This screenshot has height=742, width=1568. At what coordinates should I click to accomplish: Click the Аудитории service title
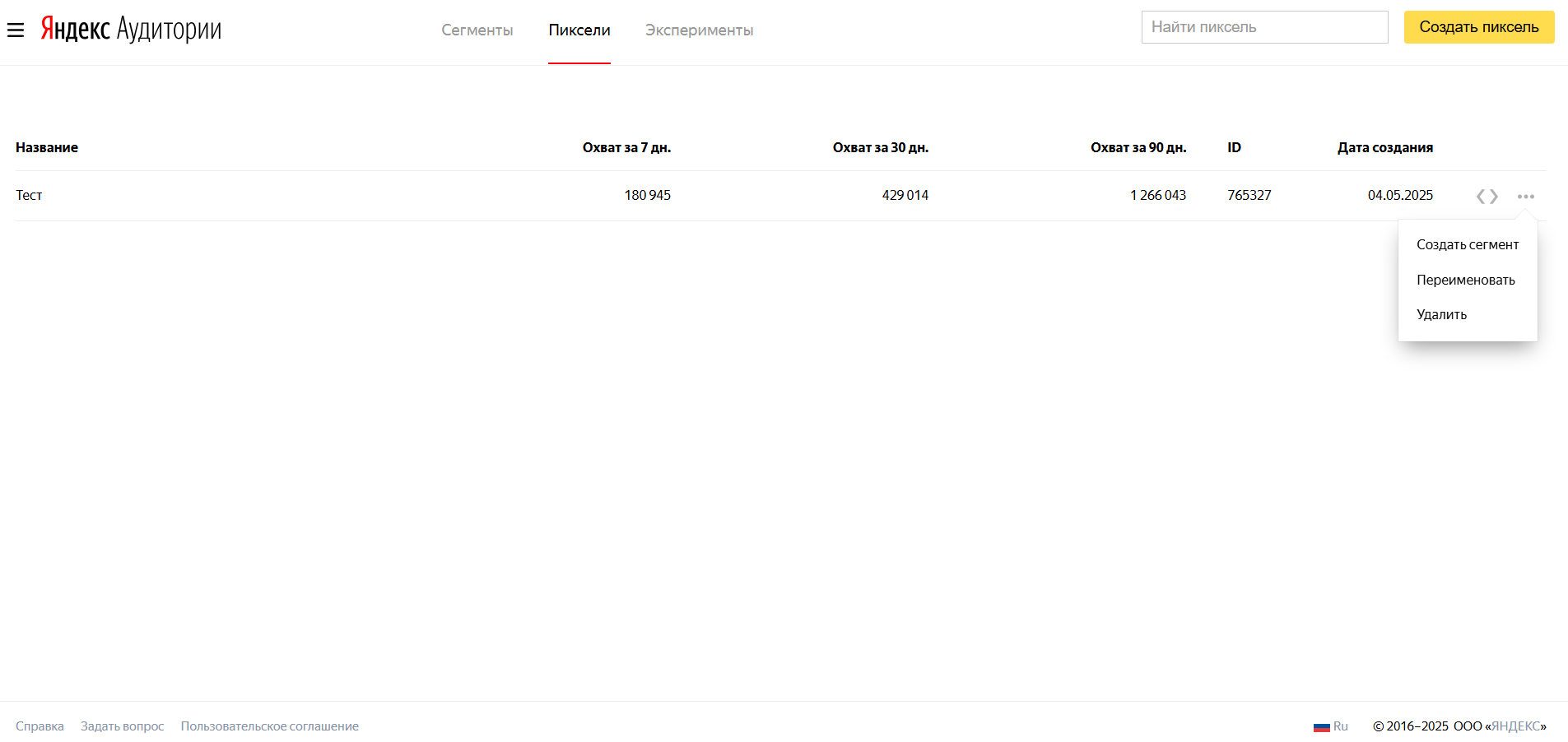[169, 29]
